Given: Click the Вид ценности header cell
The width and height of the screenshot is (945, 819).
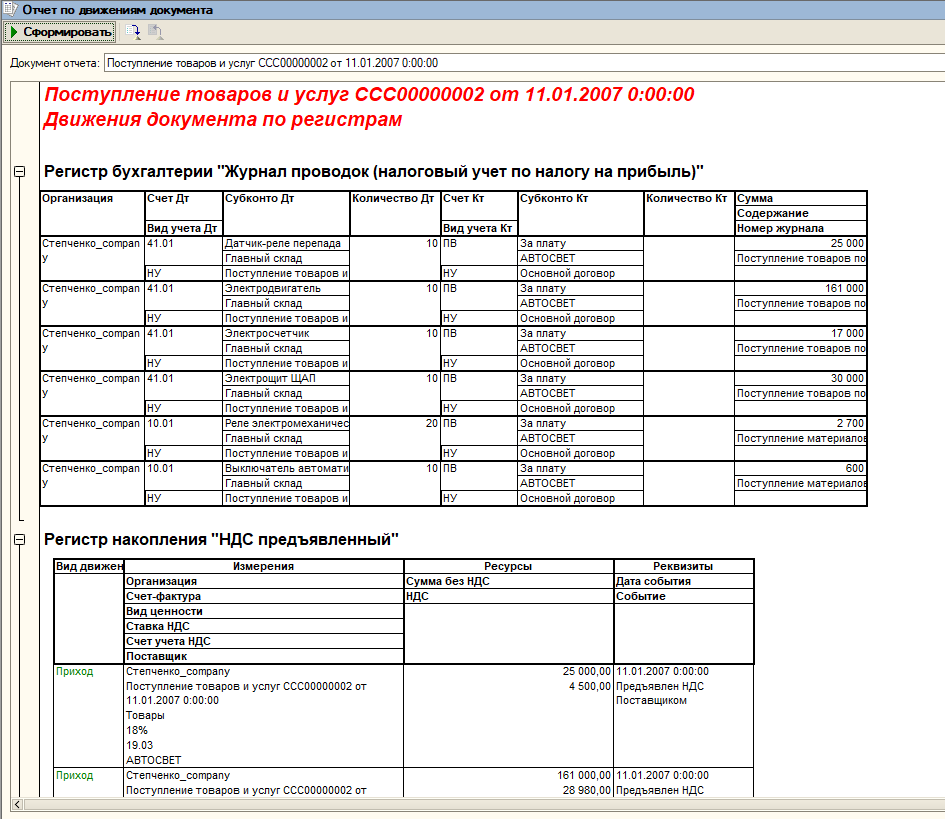Looking at the screenshot, I should click(x=263, y=612).
